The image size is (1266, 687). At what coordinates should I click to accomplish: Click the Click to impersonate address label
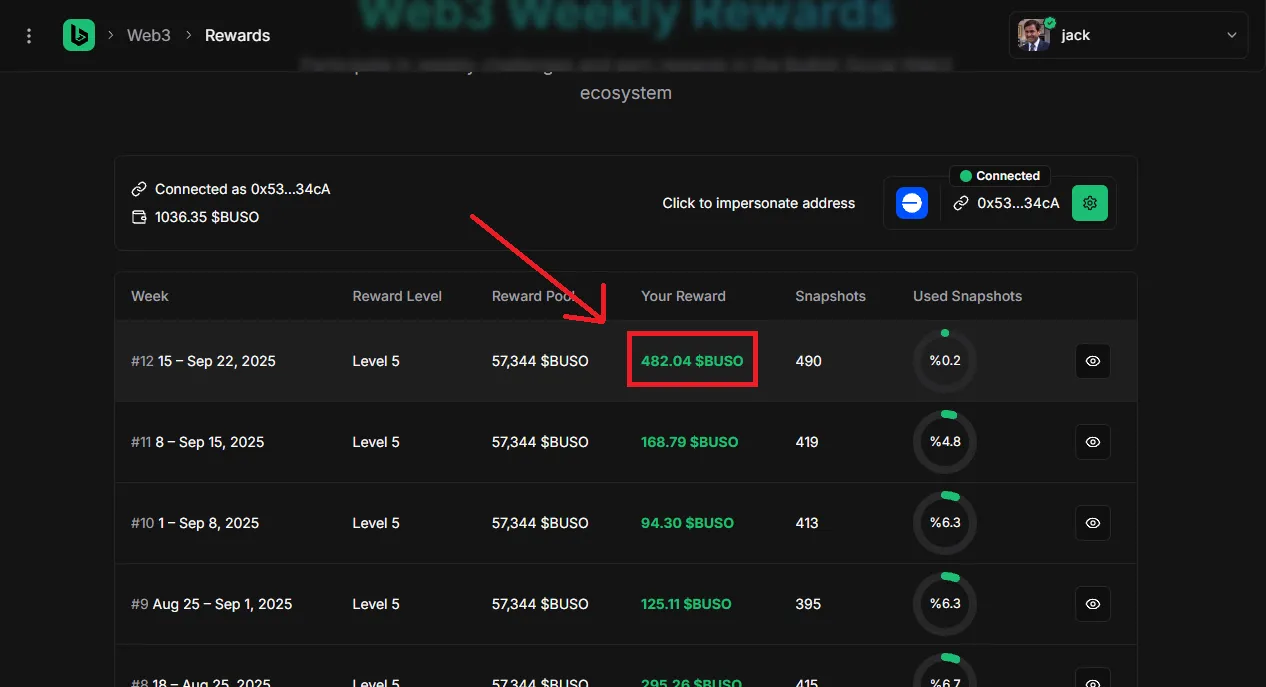tap(759, 203)
